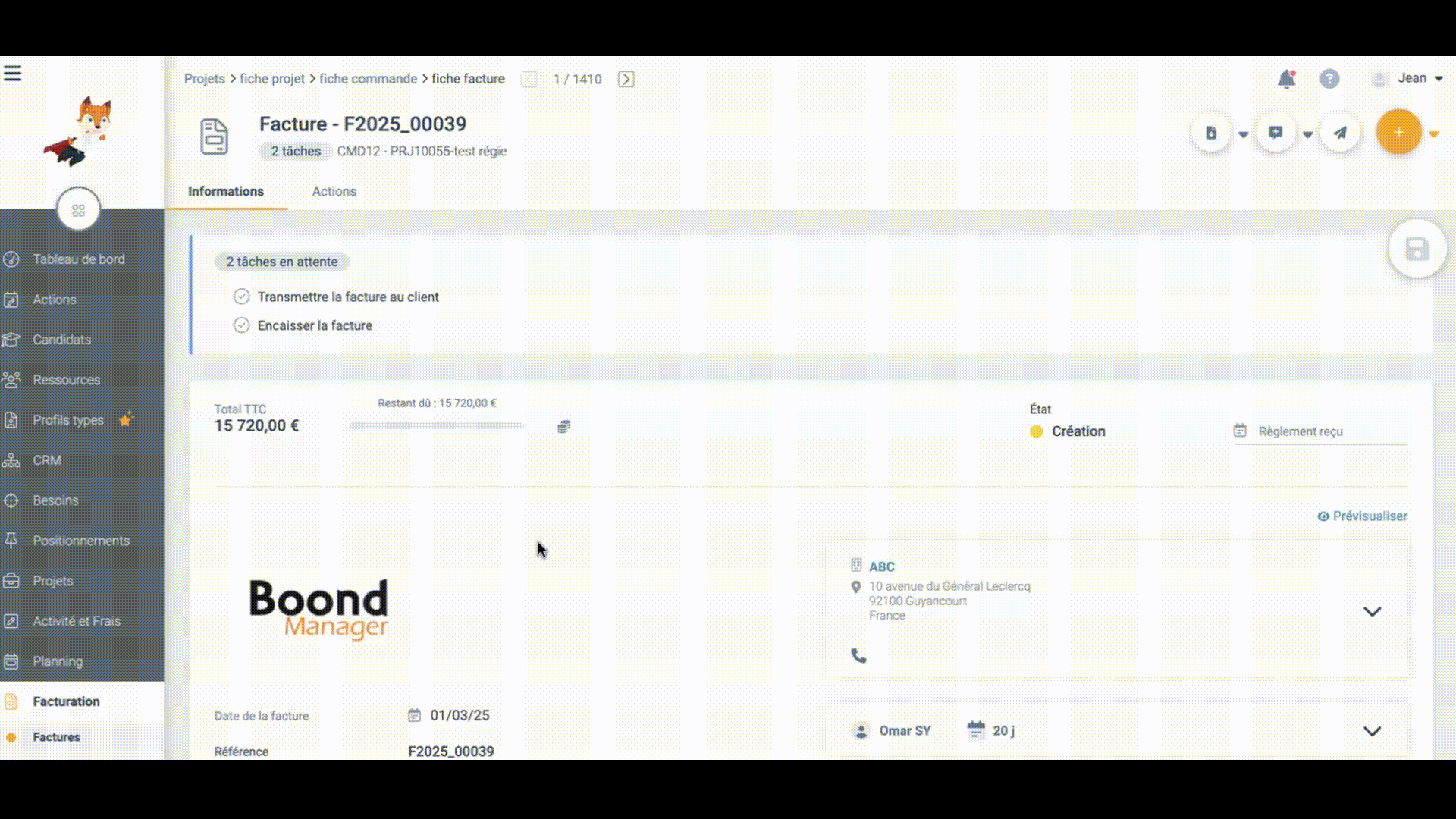Click the Ressources people icon

(x=11, y=380)
